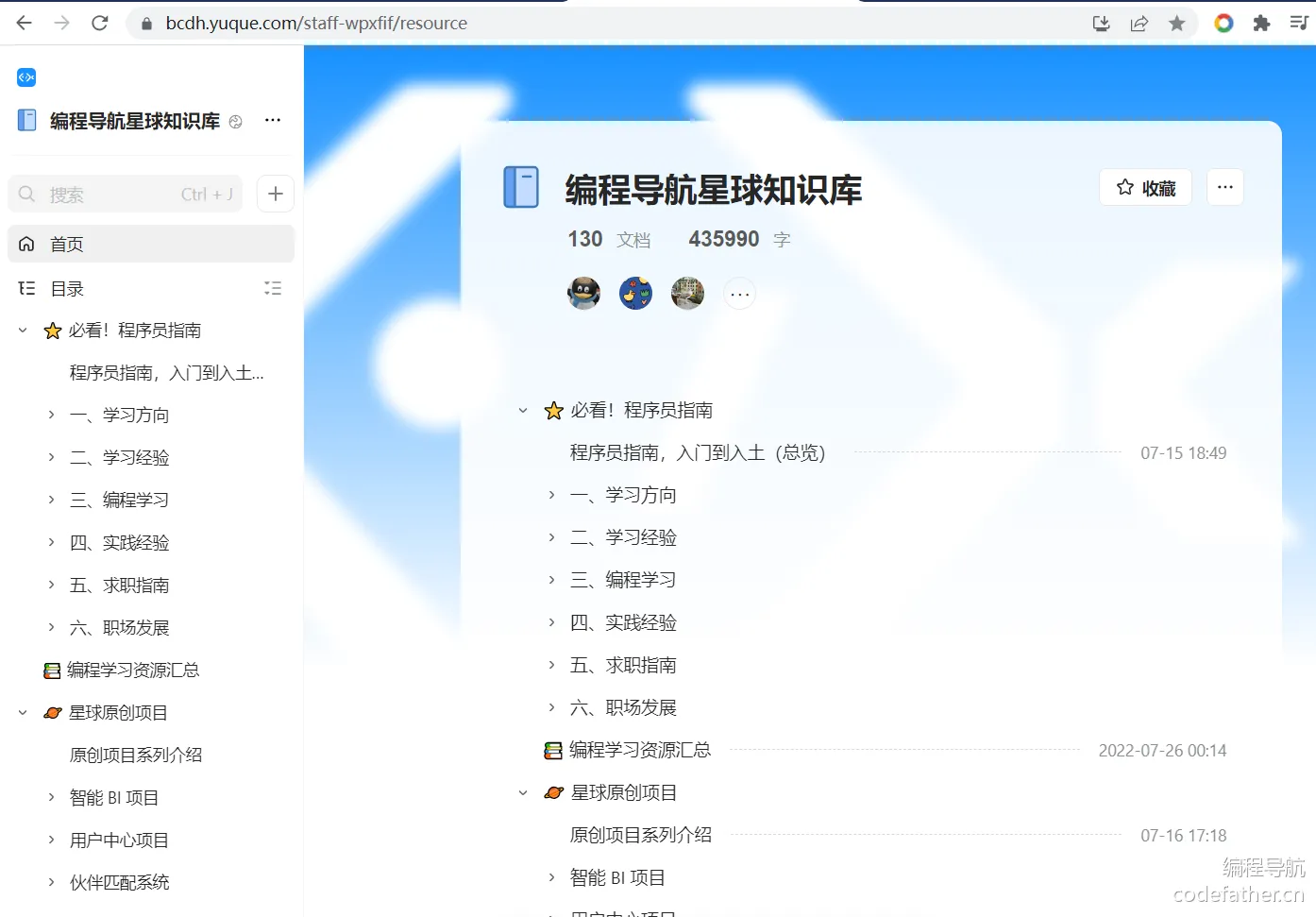The height and width of the screenshot is (917, 1316).
Task: Click the star icon beside main 必看！程序员指南
Action: (x=554, y=411)
